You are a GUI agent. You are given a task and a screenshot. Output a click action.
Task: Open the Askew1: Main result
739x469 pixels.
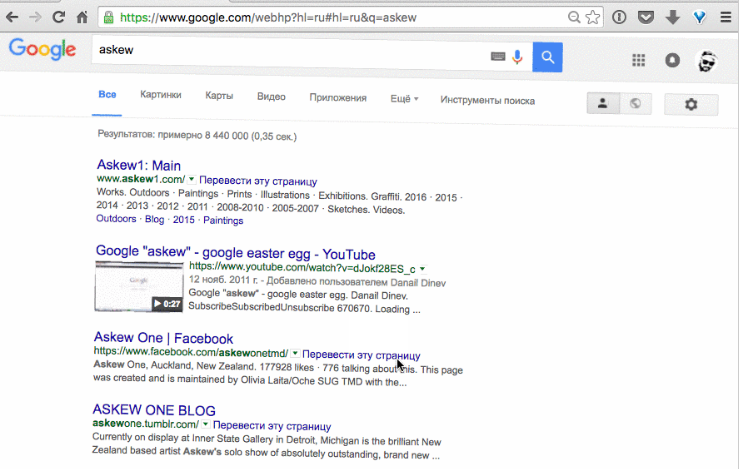(x=139, y=165)
